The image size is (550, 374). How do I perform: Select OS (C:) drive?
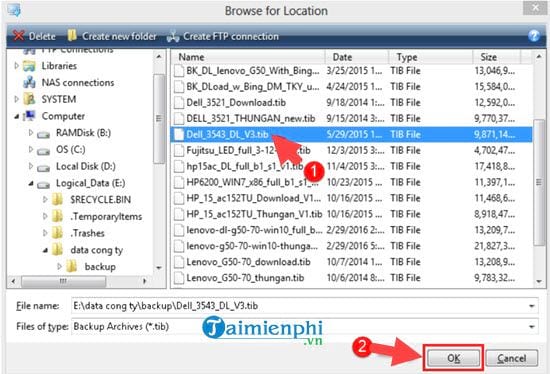(x=70, y=150)
